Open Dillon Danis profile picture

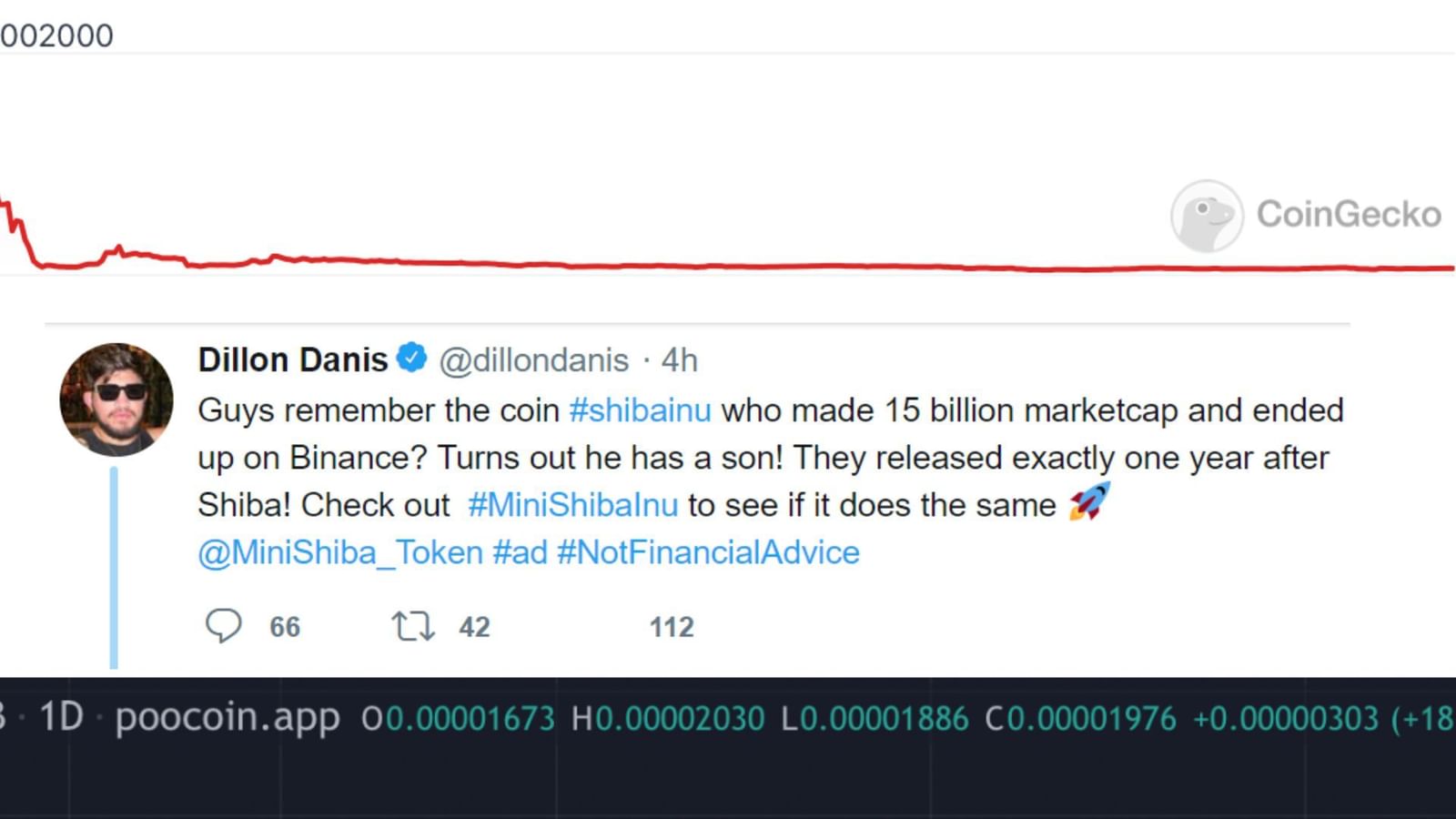coord(116,399)
